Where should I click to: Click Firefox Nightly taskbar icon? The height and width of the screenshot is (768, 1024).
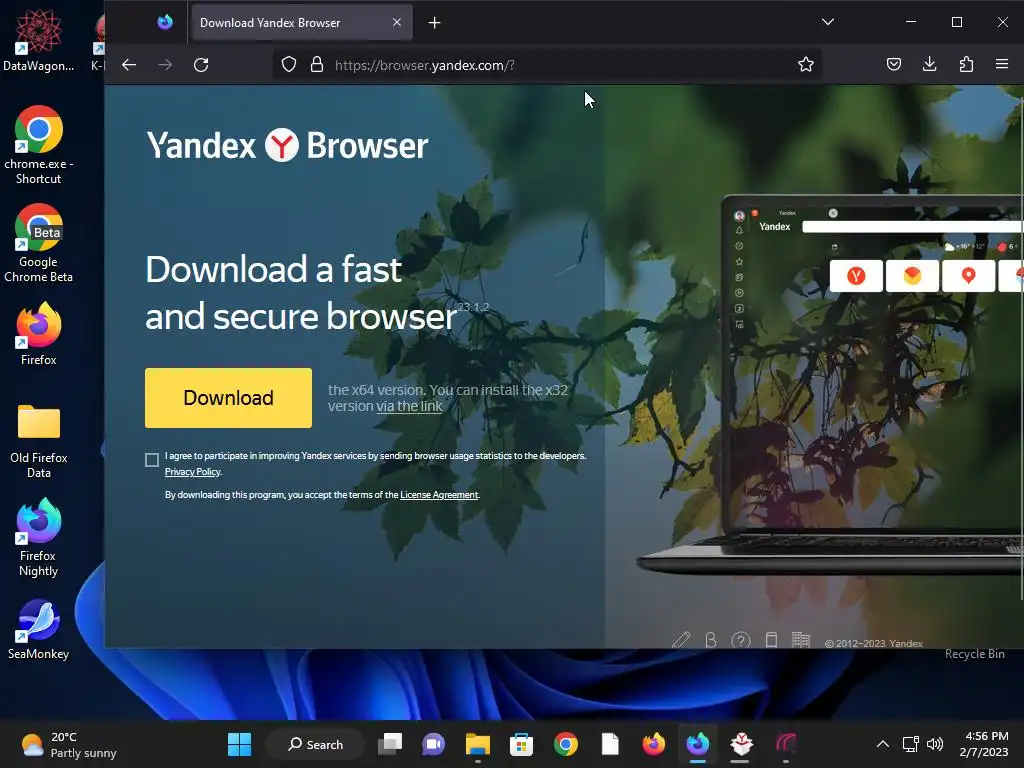(697, 744)
